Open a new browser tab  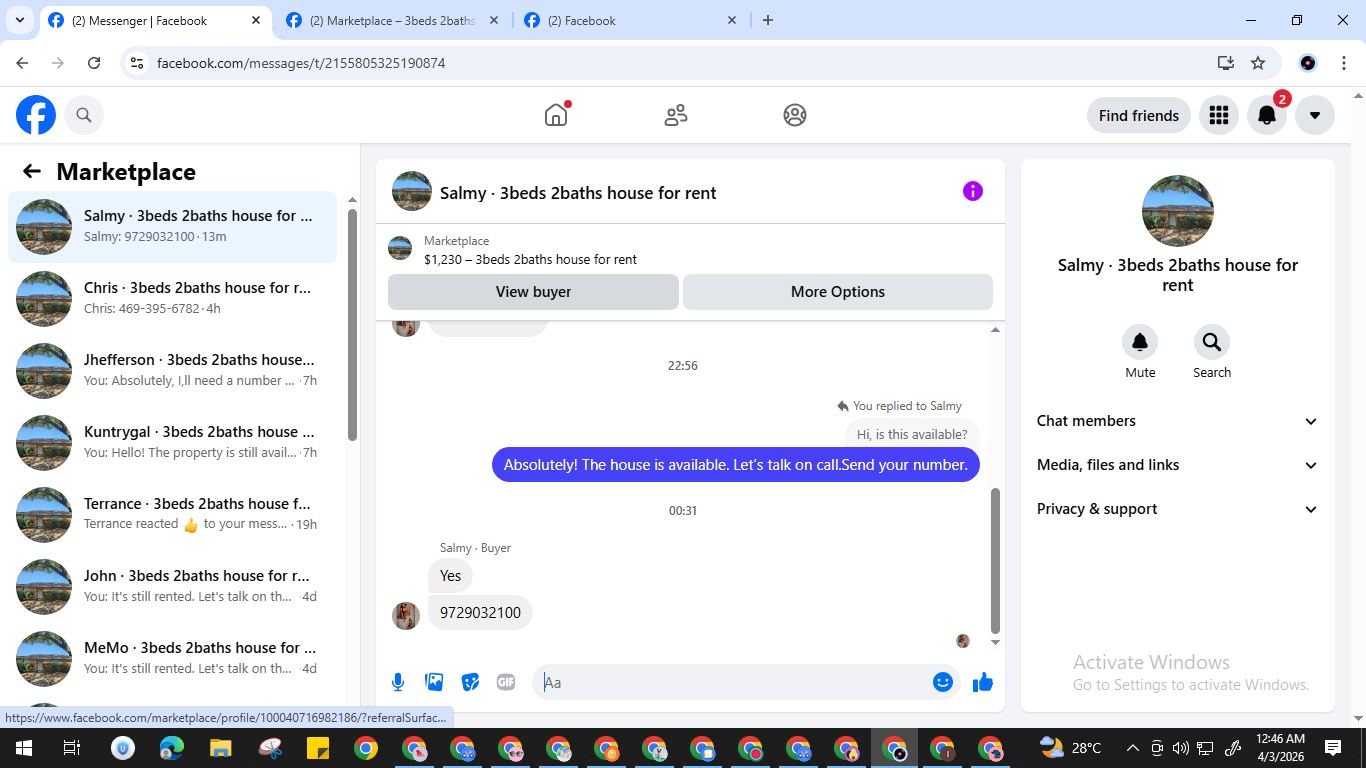click(768, 20)
